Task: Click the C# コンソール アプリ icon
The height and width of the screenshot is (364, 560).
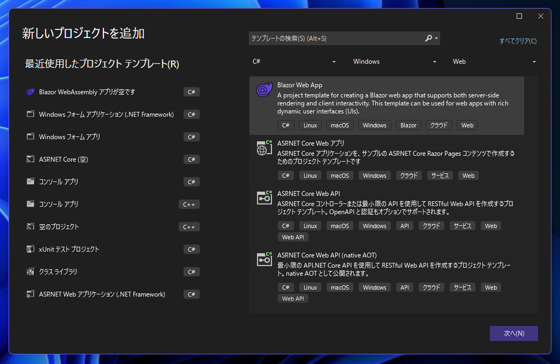Action: [x=30, y=181]
